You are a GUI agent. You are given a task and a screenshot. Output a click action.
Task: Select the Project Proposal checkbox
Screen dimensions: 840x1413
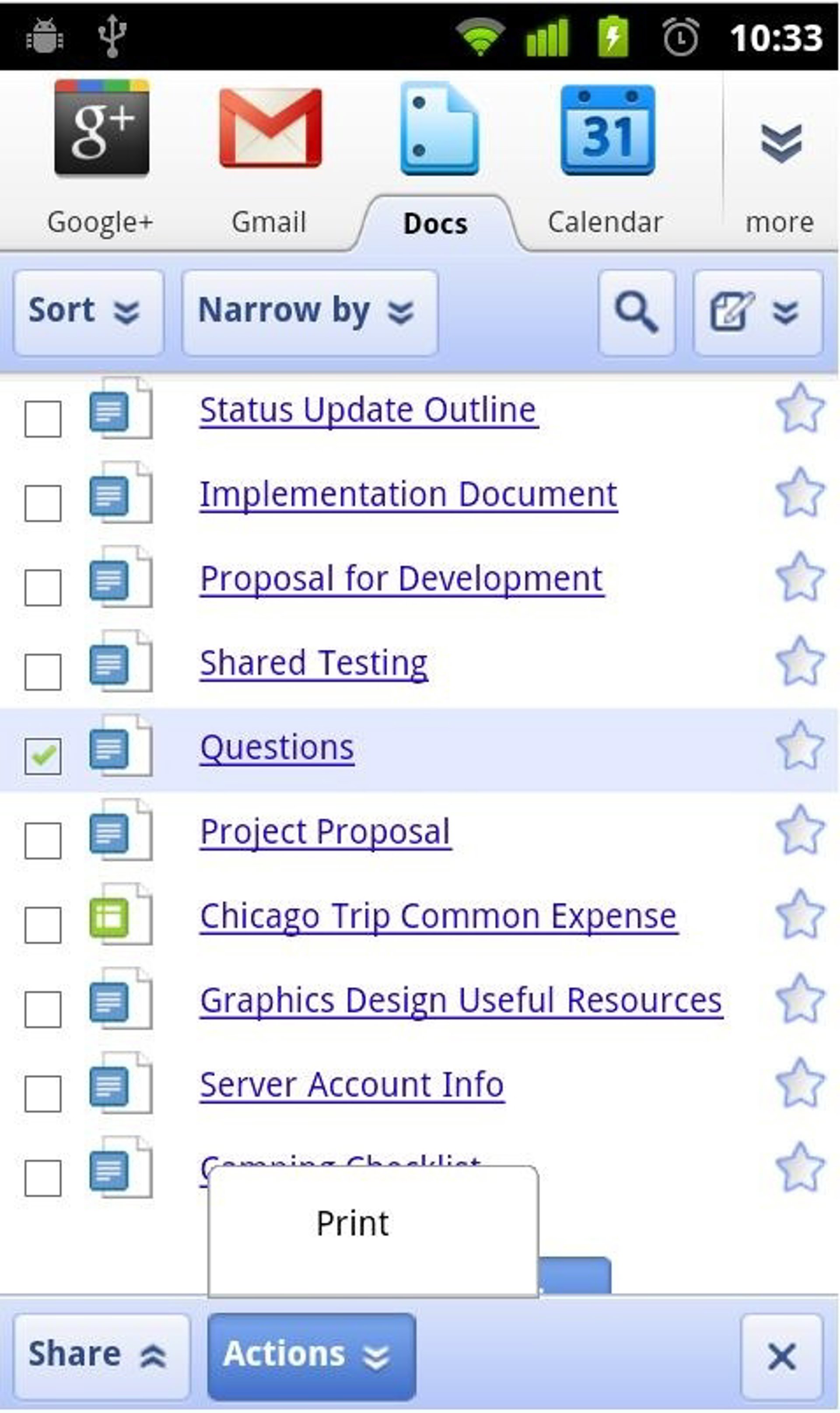coord(43,840)
